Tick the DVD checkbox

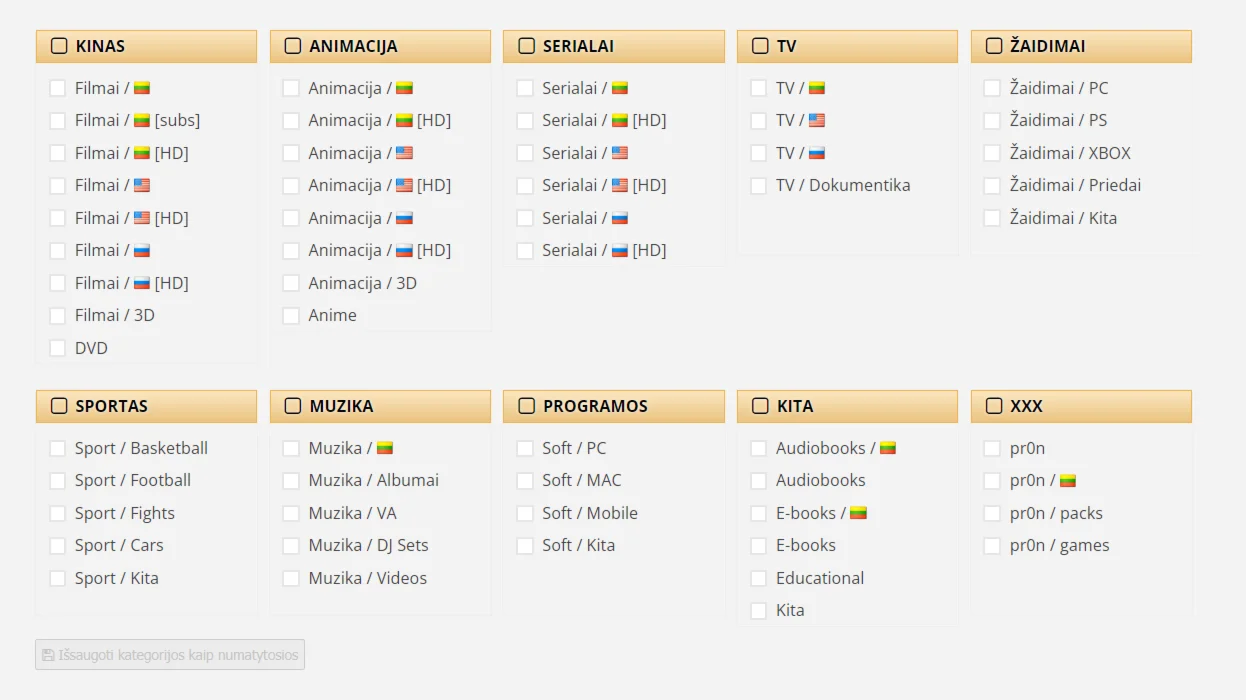tap(57, 348)
